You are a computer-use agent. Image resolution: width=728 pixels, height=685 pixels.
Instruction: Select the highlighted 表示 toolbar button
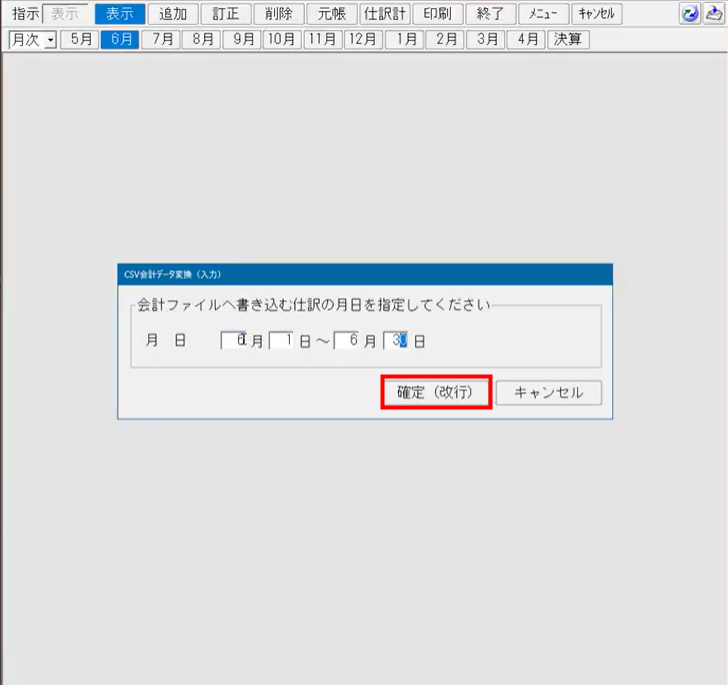tap(120, 14)
